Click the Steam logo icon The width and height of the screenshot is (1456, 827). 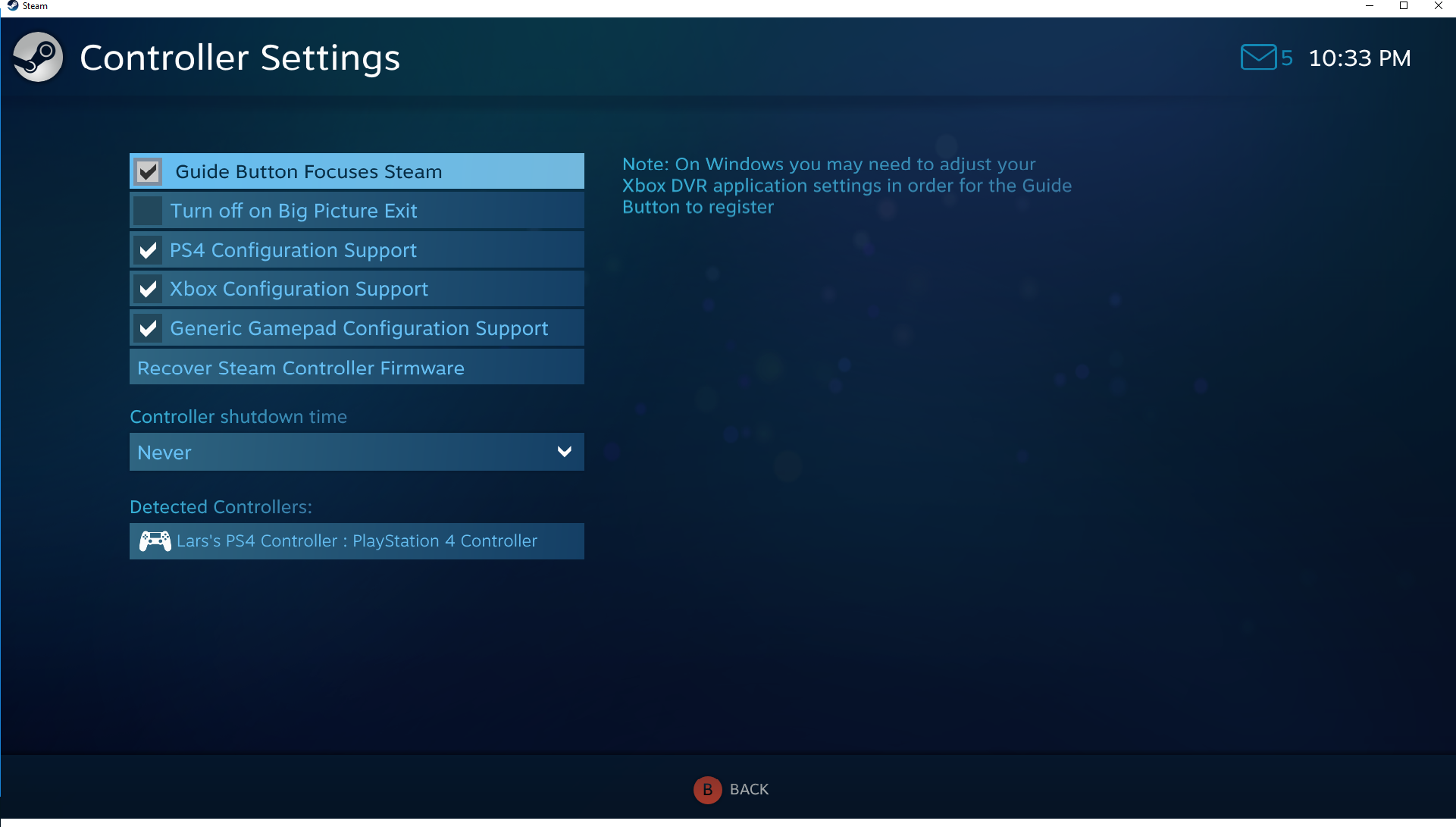click(37, 57)
